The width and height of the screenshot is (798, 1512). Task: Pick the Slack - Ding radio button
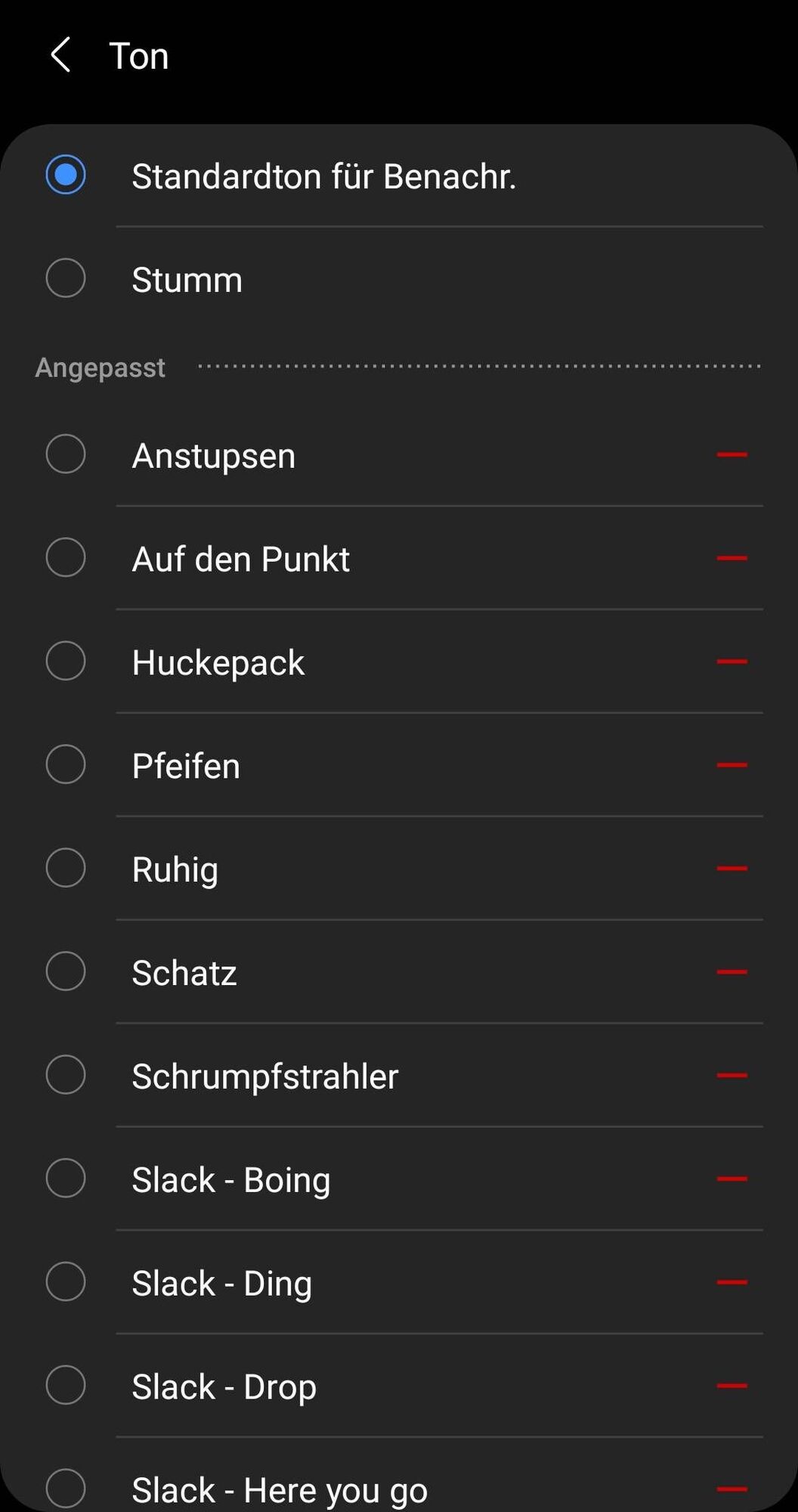pos(66,1282)
